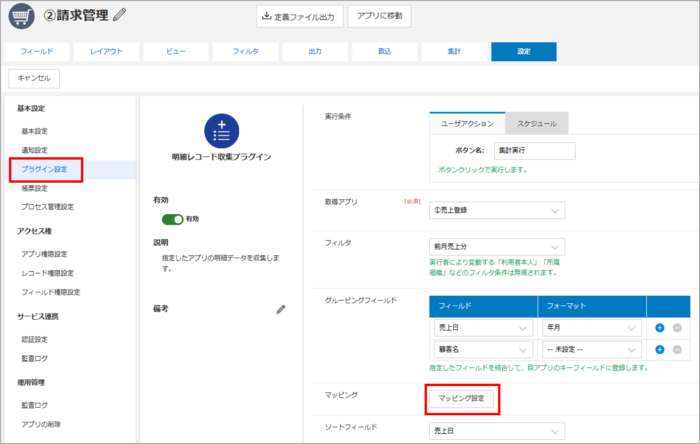Open the フィルタ dropdown showing 前月売上分
This screenshot has height=444, width=700.
tap(497, 247)
